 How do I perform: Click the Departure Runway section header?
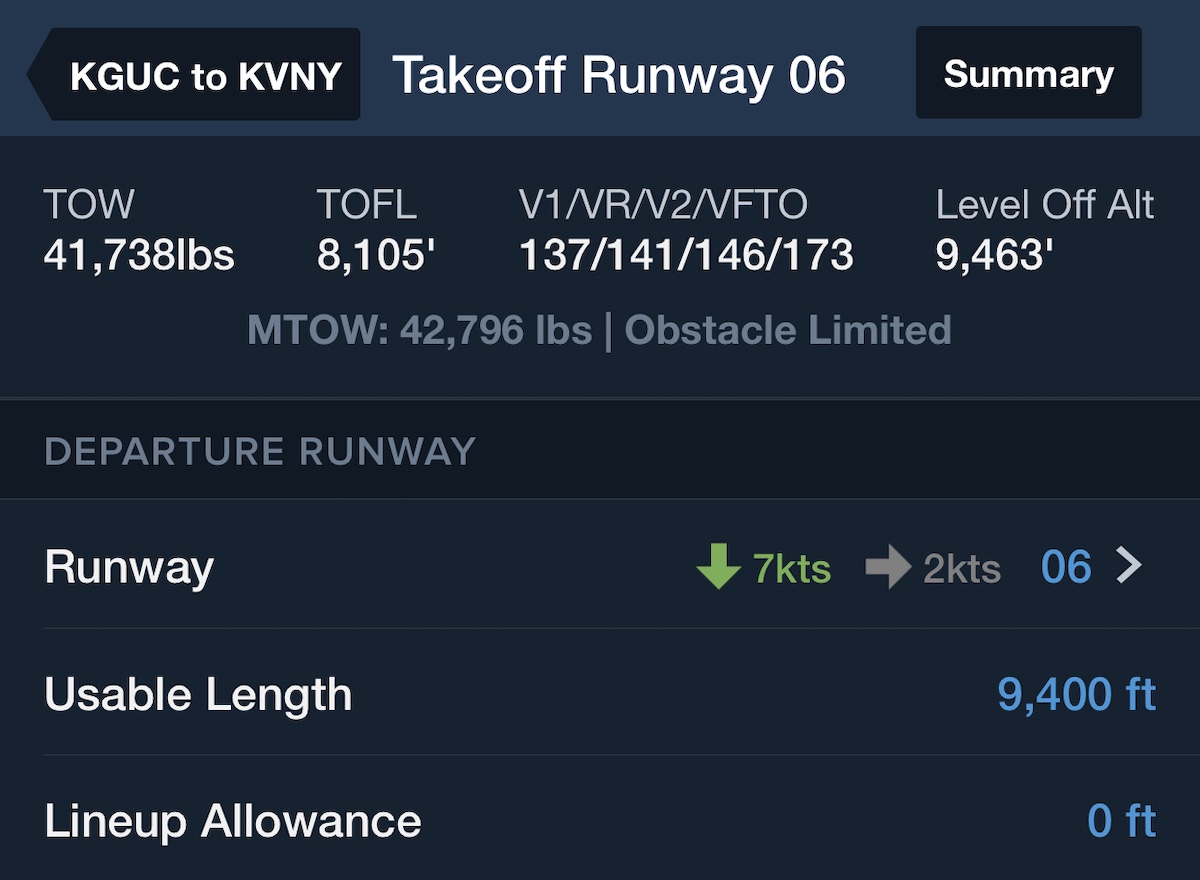pyautogui.click(x=260, y=452)
